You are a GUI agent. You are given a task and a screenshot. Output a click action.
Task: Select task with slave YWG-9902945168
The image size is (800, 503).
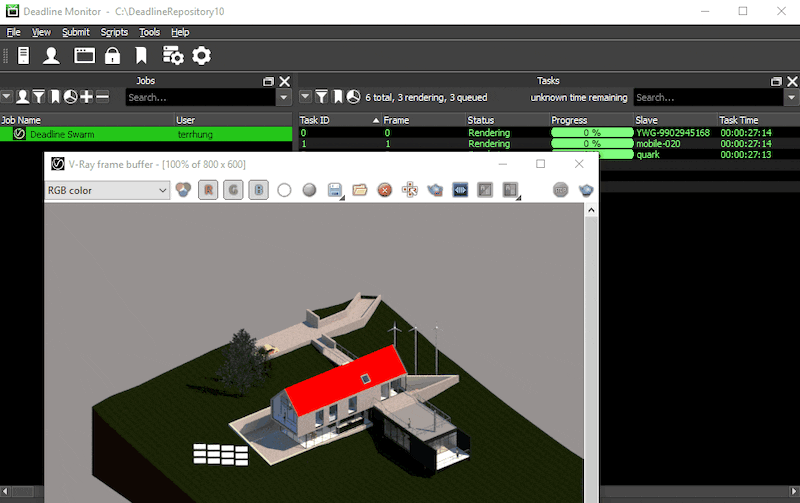click(x=549, y=133)
